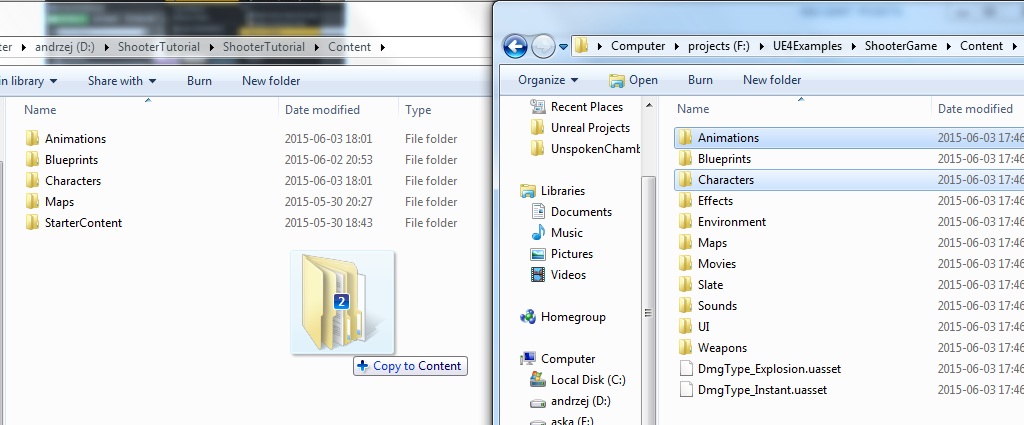The width and height of the screenshot is (1024, 425).
Task: Click New folder in left window
Action: (x=271, y=81)
